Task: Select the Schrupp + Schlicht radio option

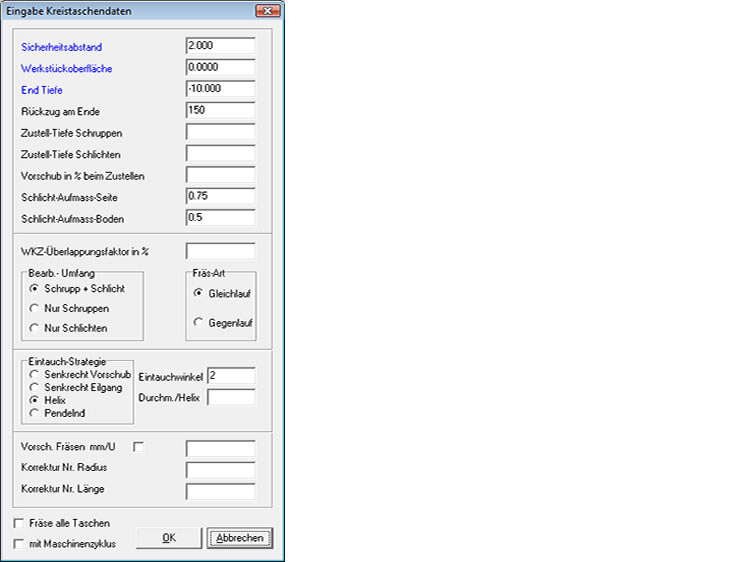Action: (x=36, y=288)
